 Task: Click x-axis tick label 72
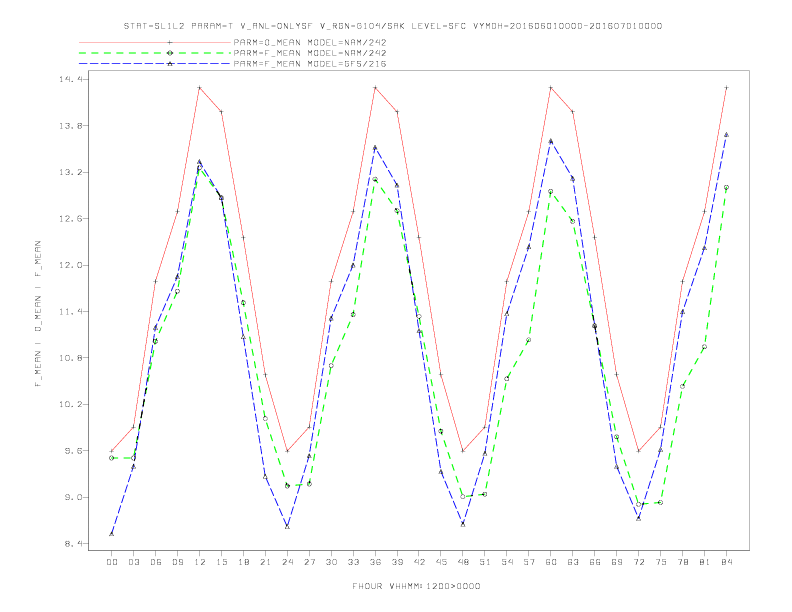[638, 562]
